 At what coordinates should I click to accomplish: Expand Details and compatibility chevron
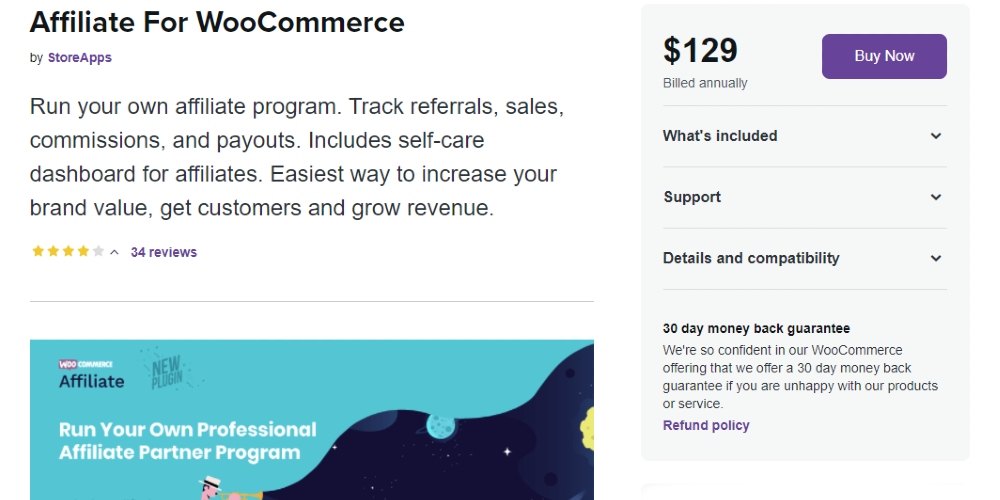pos(936,258)
